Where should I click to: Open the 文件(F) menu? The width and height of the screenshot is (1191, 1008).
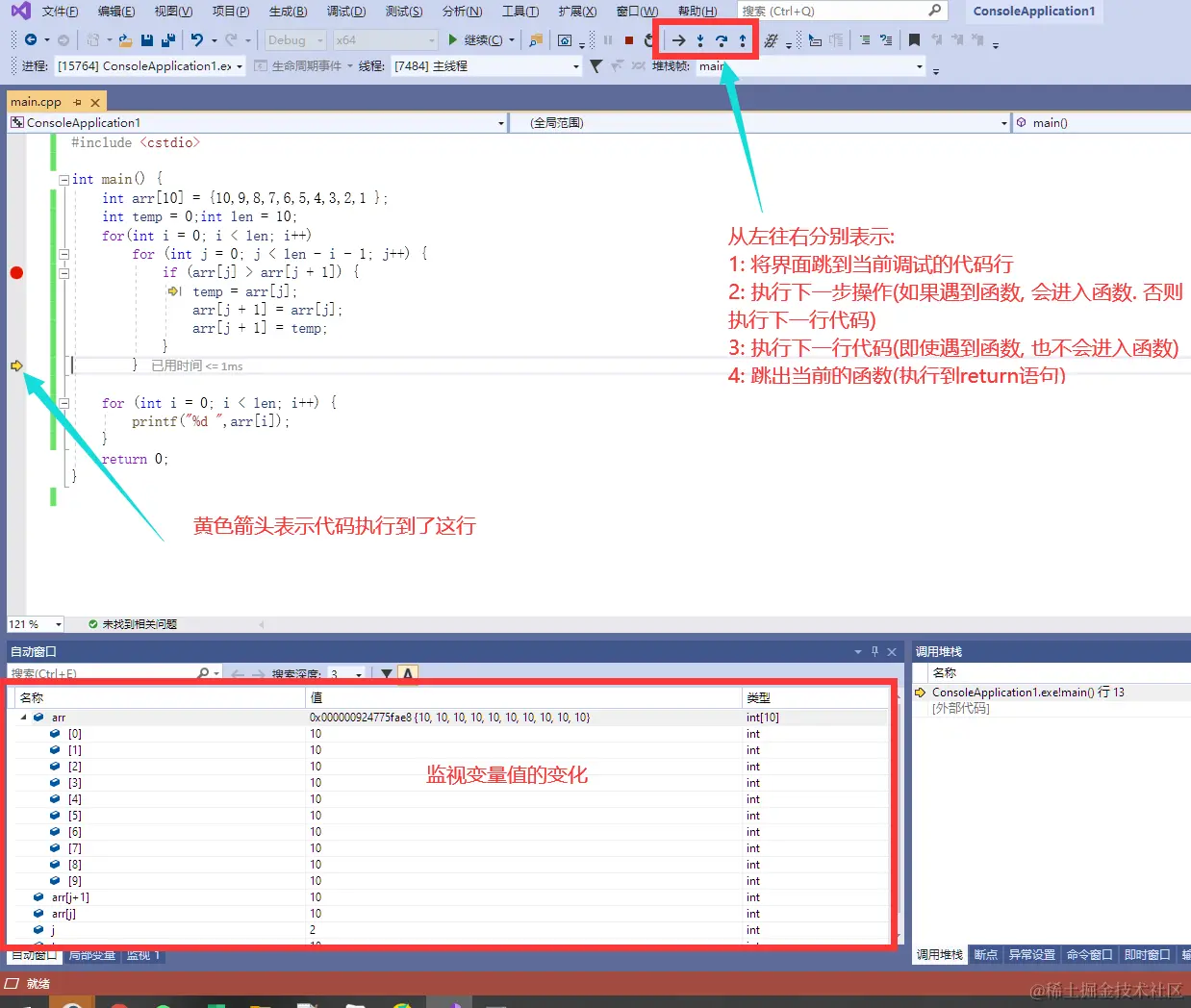click(60, 12)
